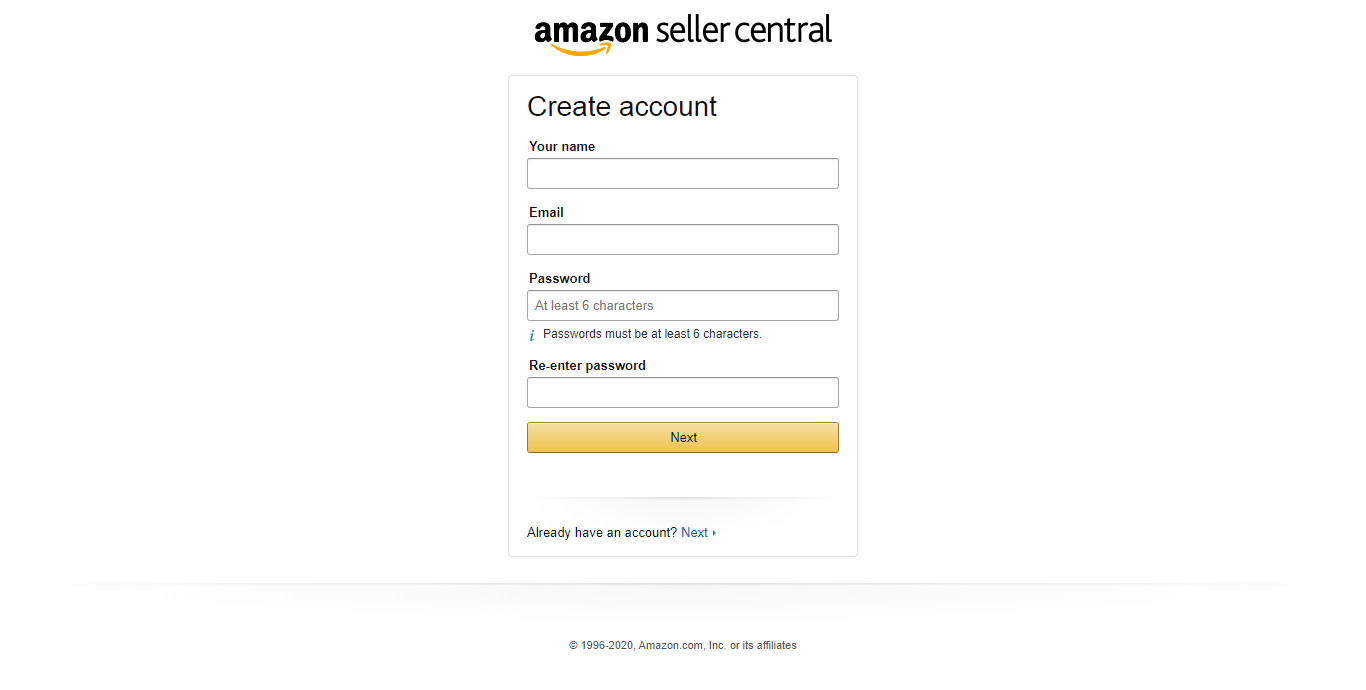Click the 'Your name' field label
This screenshot has height=690, width=1366.
[x=561, y=146]
